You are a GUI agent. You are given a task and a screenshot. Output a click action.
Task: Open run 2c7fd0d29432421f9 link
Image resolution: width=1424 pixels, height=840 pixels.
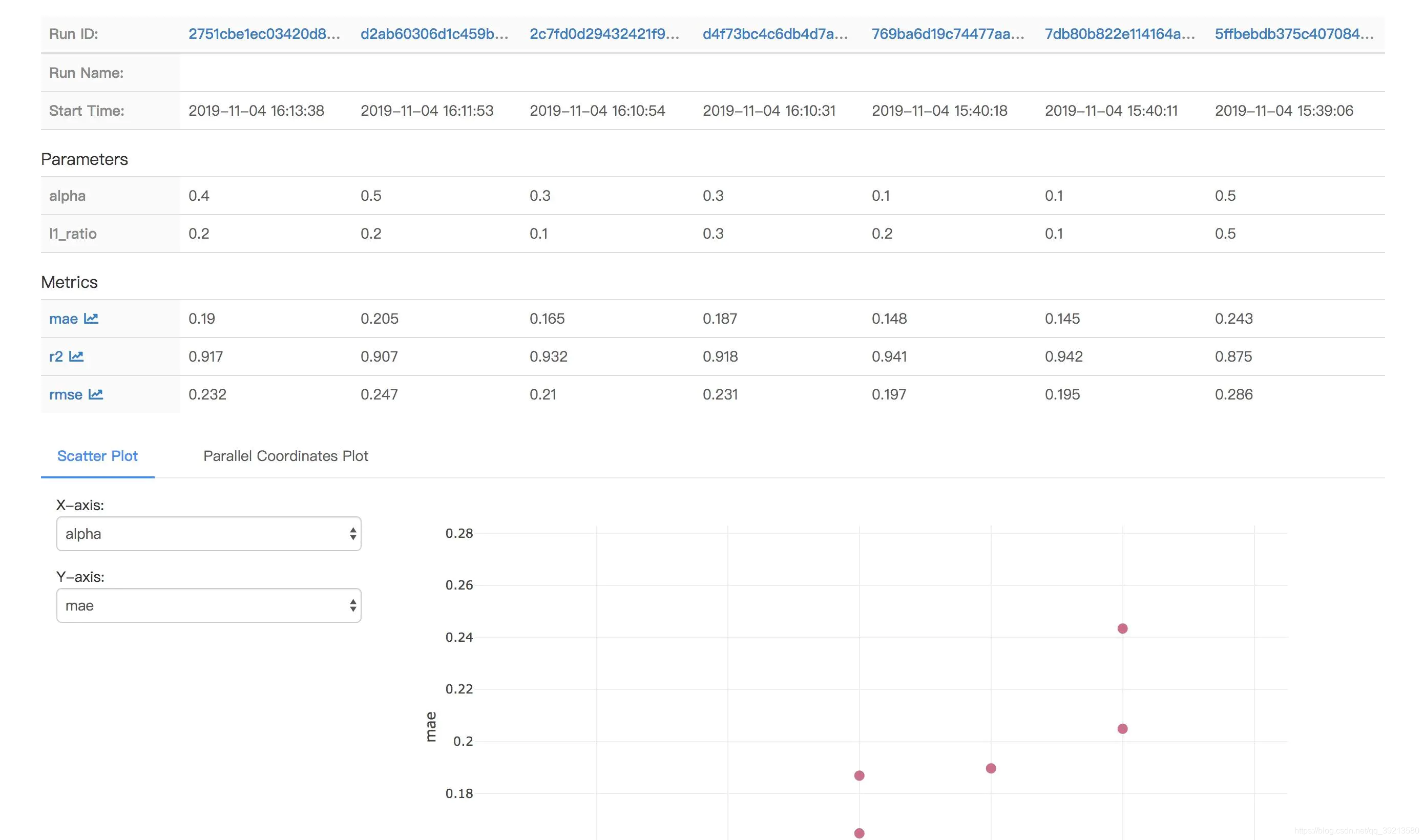(x=604, y=34)
